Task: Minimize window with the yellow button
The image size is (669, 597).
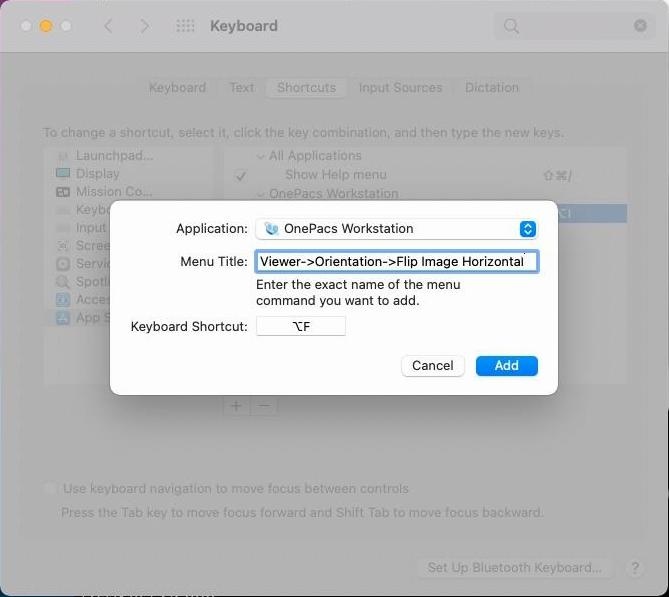Action: [46, 26]
